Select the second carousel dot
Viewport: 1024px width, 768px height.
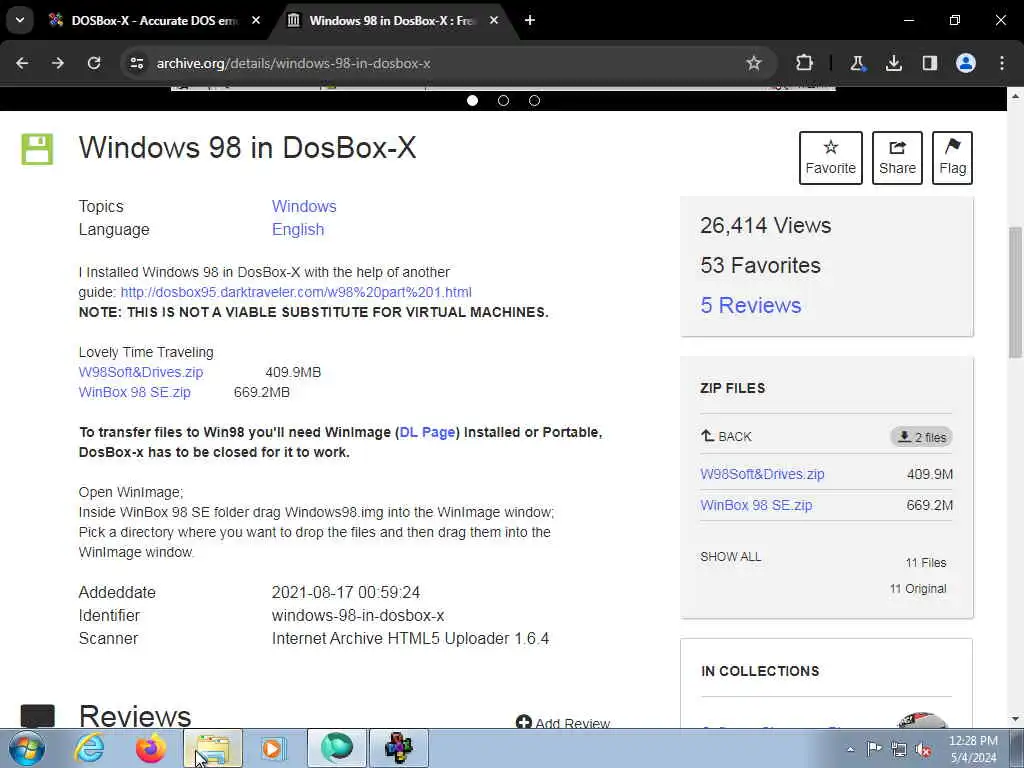pyautogui.click(x=504, y=101)
